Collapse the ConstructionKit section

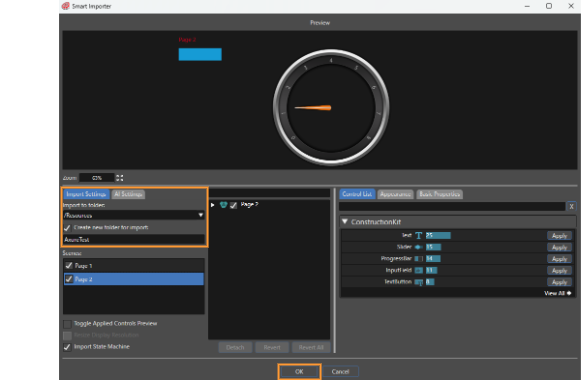pyautogui.click(x=345, y=221)
